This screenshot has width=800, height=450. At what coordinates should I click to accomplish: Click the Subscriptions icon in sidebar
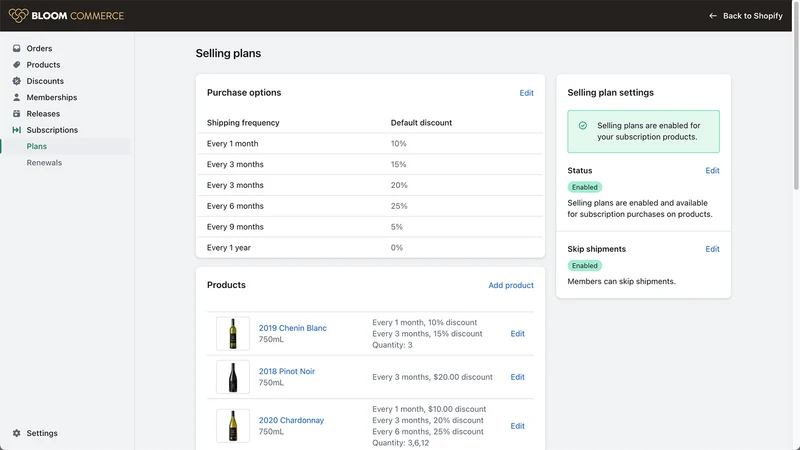coord(16,130)
